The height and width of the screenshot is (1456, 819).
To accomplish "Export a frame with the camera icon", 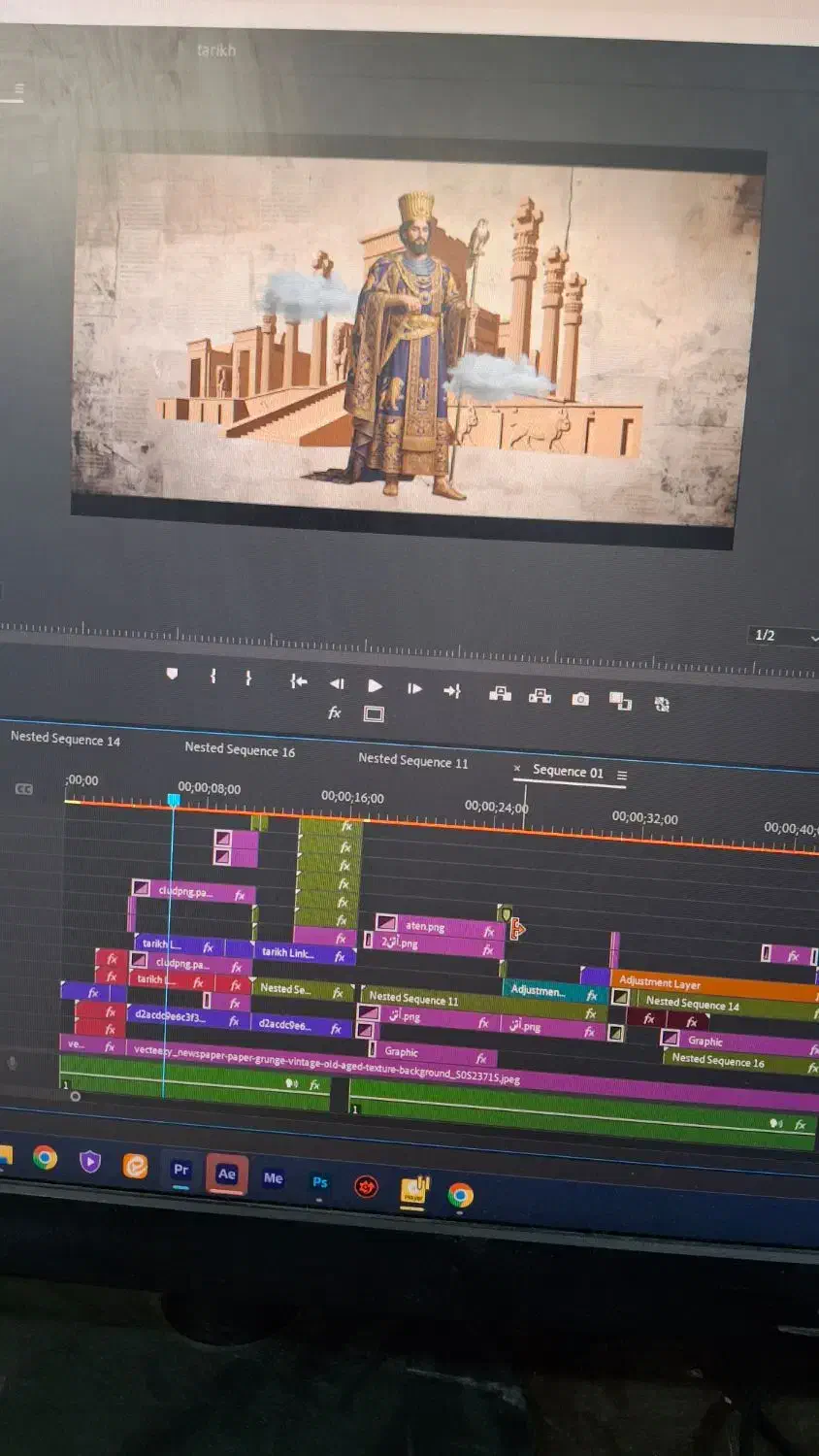I will click(x=580, y=699).
